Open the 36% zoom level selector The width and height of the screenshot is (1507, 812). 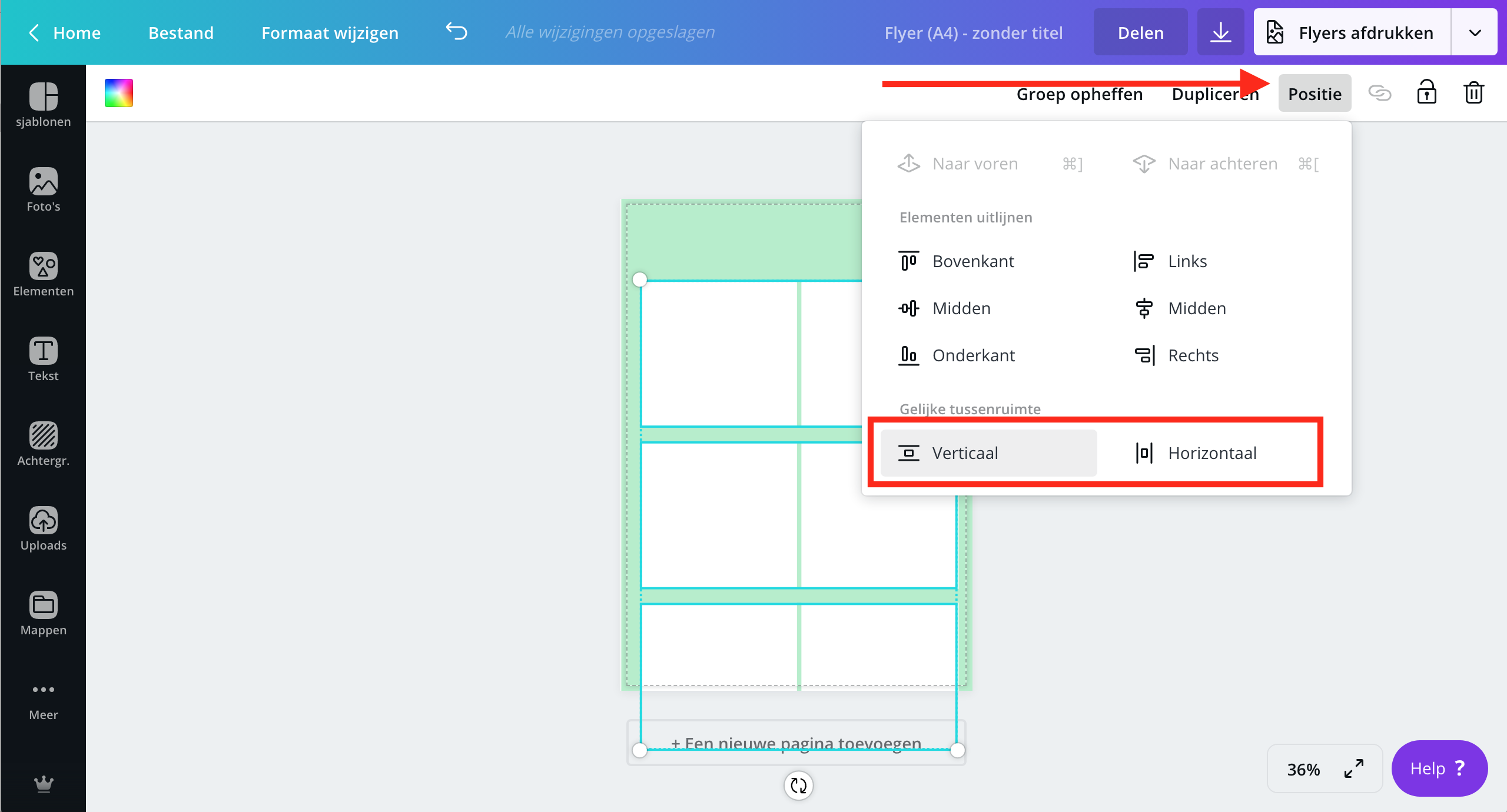click(1303, 769)
